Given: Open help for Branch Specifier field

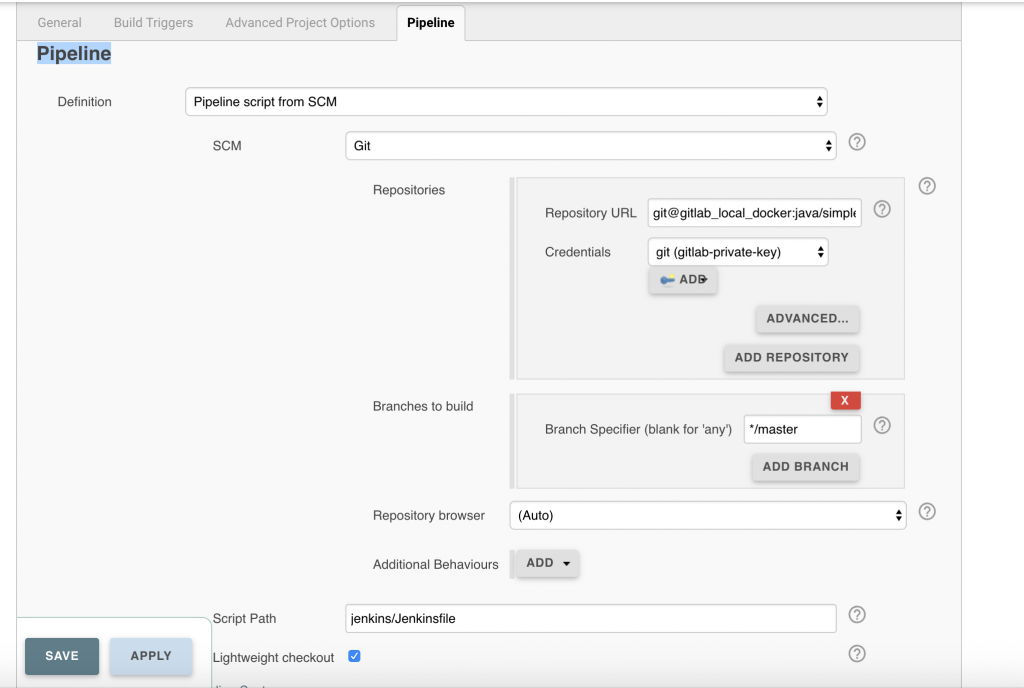Looking at the screenshot, I should coord(881,425).
